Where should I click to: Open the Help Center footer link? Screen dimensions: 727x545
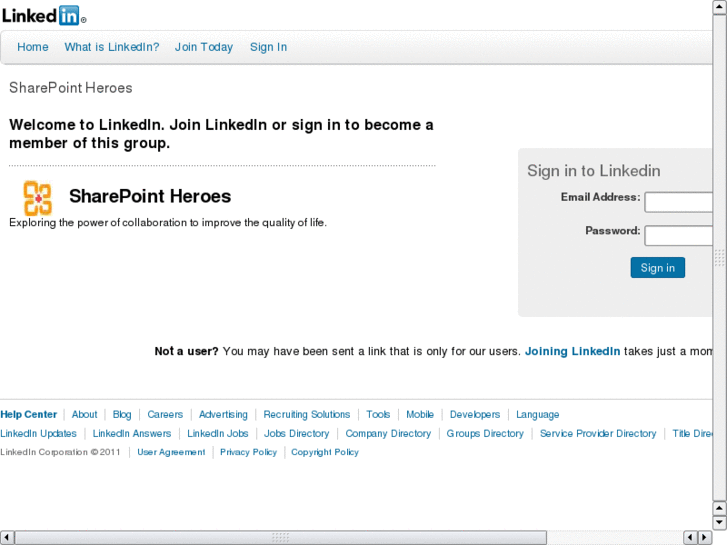click(x=29, y=414)
